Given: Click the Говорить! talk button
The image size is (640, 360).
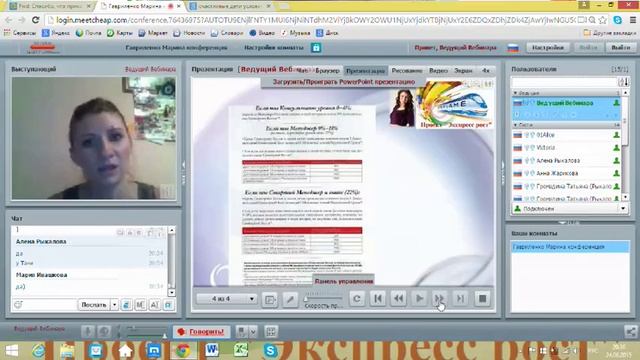Looking at the screenshot, I should tap(202, 331).
